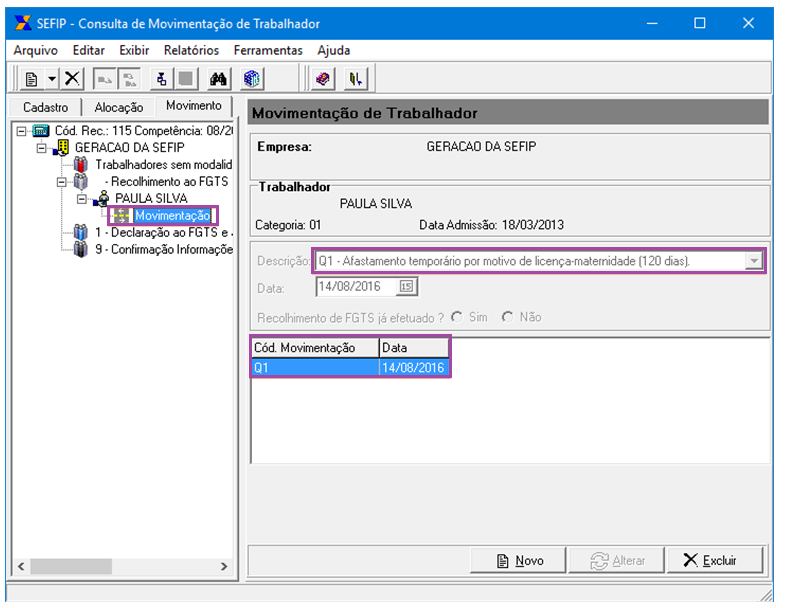The height and width of the screenshot is (608, 791).
Task: Click the purple help book icon
Action: point(323,79)
